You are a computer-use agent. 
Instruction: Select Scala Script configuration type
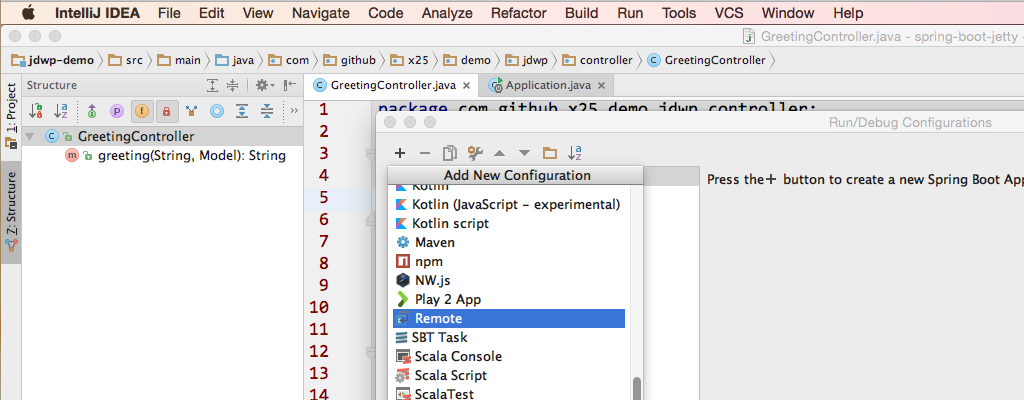pyautogui.click(x=509, y=375)
